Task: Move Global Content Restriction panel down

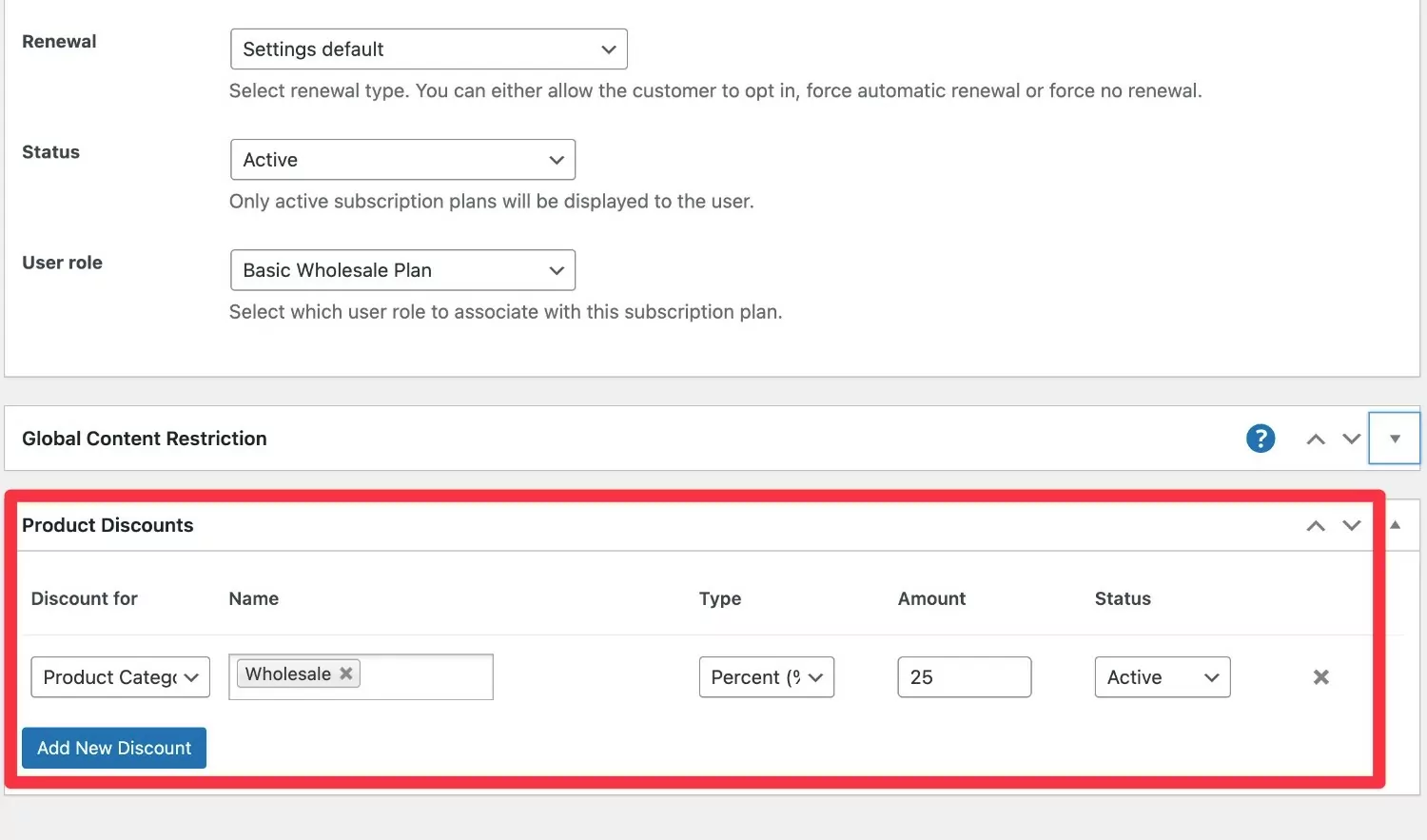Action: [1352, 439]
